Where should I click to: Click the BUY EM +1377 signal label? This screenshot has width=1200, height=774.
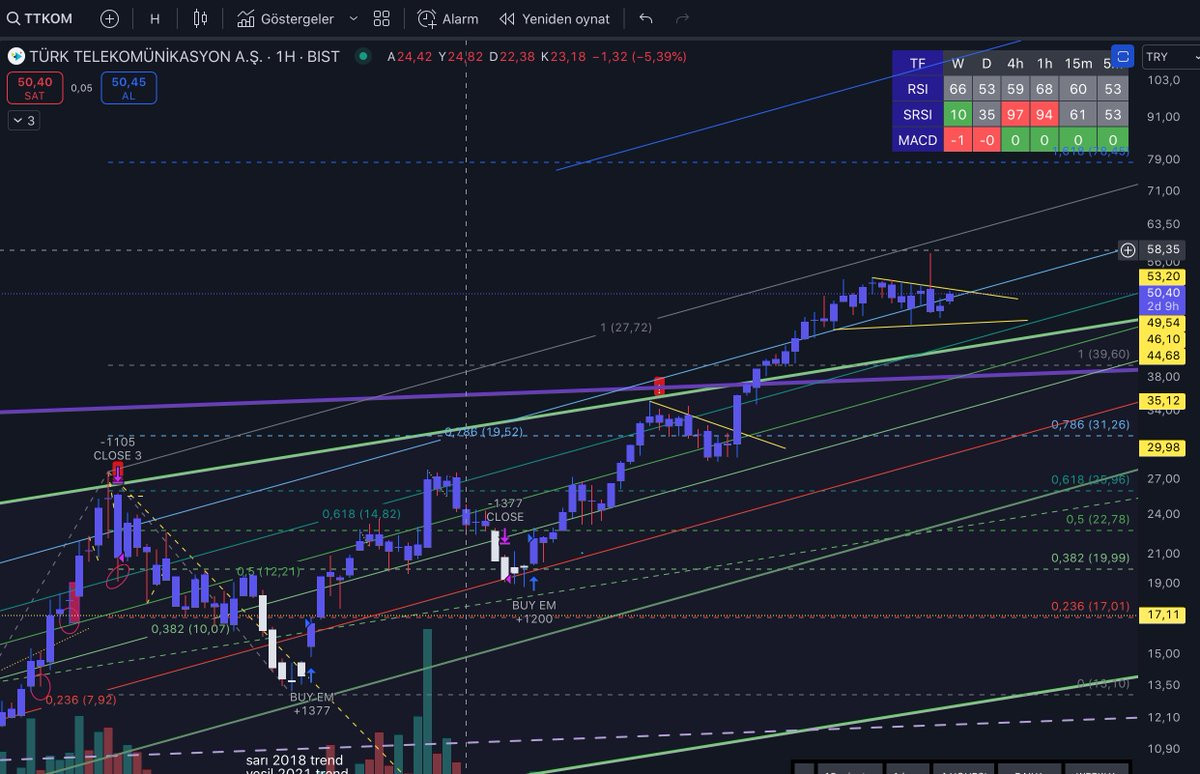311,703
